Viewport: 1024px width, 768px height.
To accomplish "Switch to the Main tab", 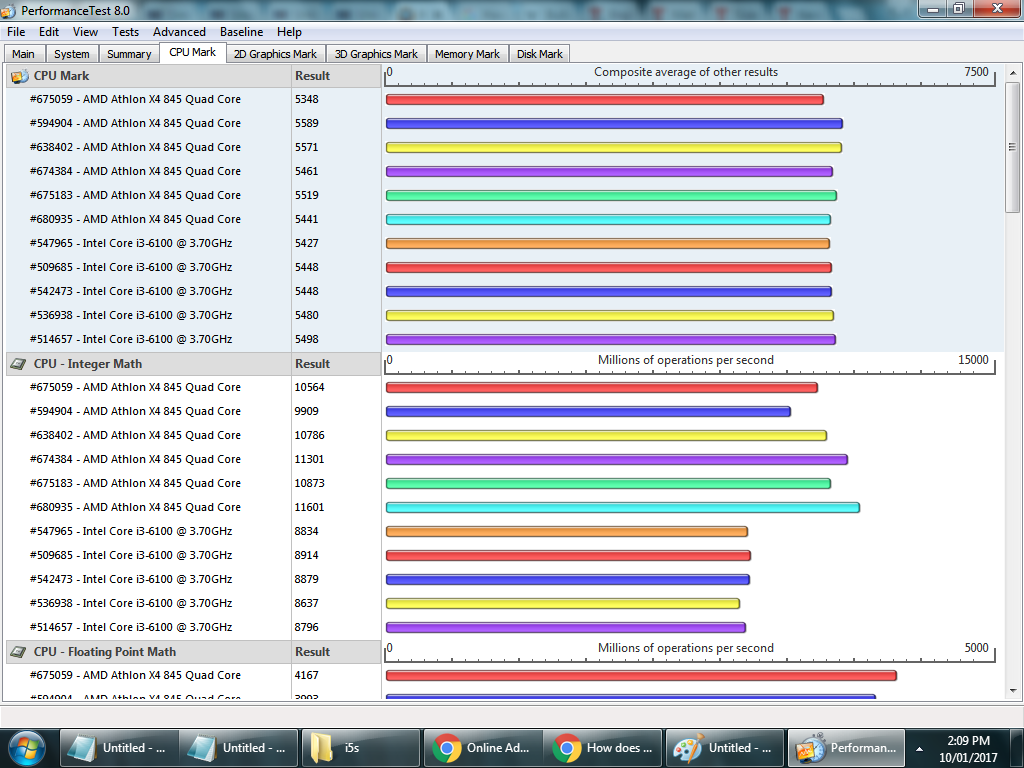I will (24, 54).
